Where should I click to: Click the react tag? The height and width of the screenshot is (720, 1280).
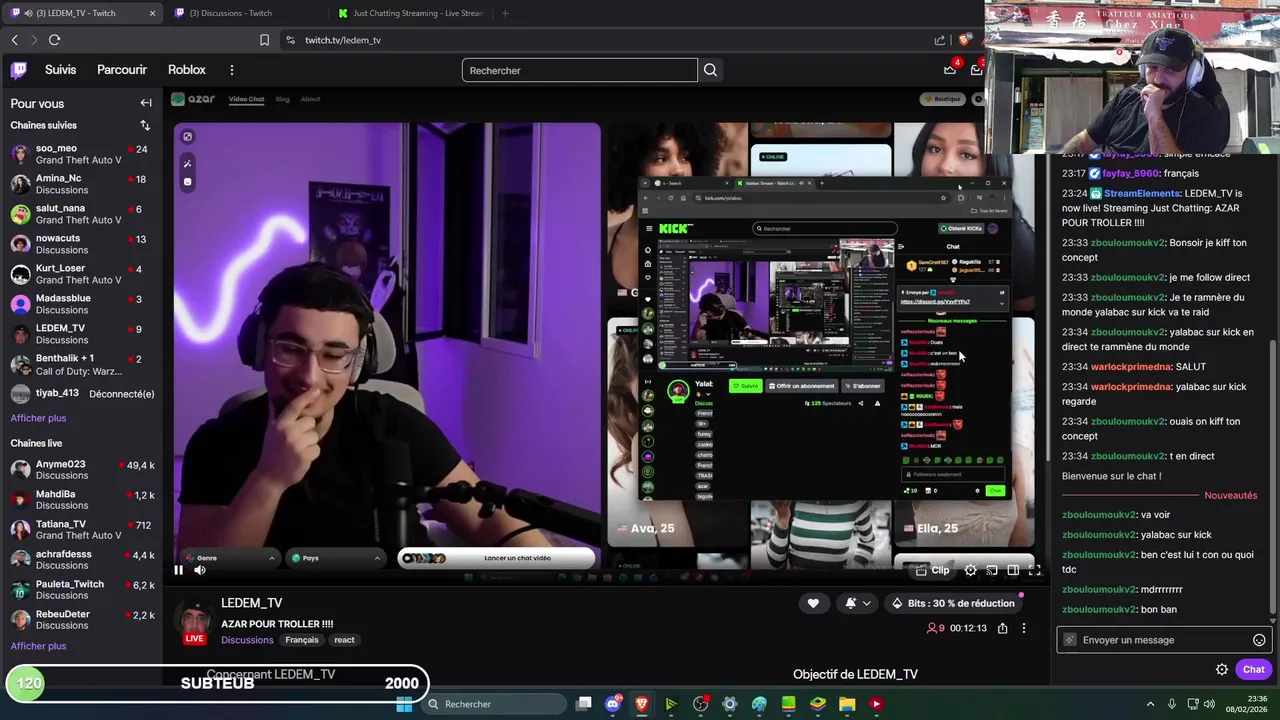344,640
